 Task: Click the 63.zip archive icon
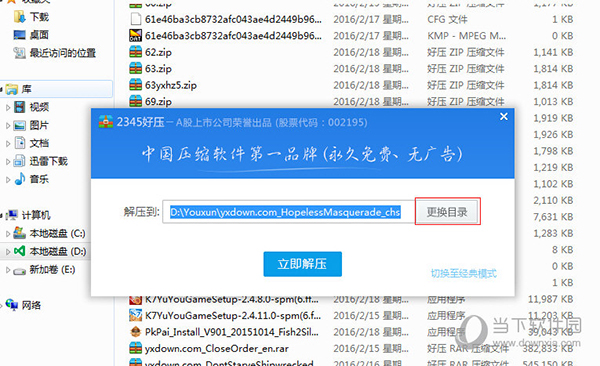(x=135, y=68)
